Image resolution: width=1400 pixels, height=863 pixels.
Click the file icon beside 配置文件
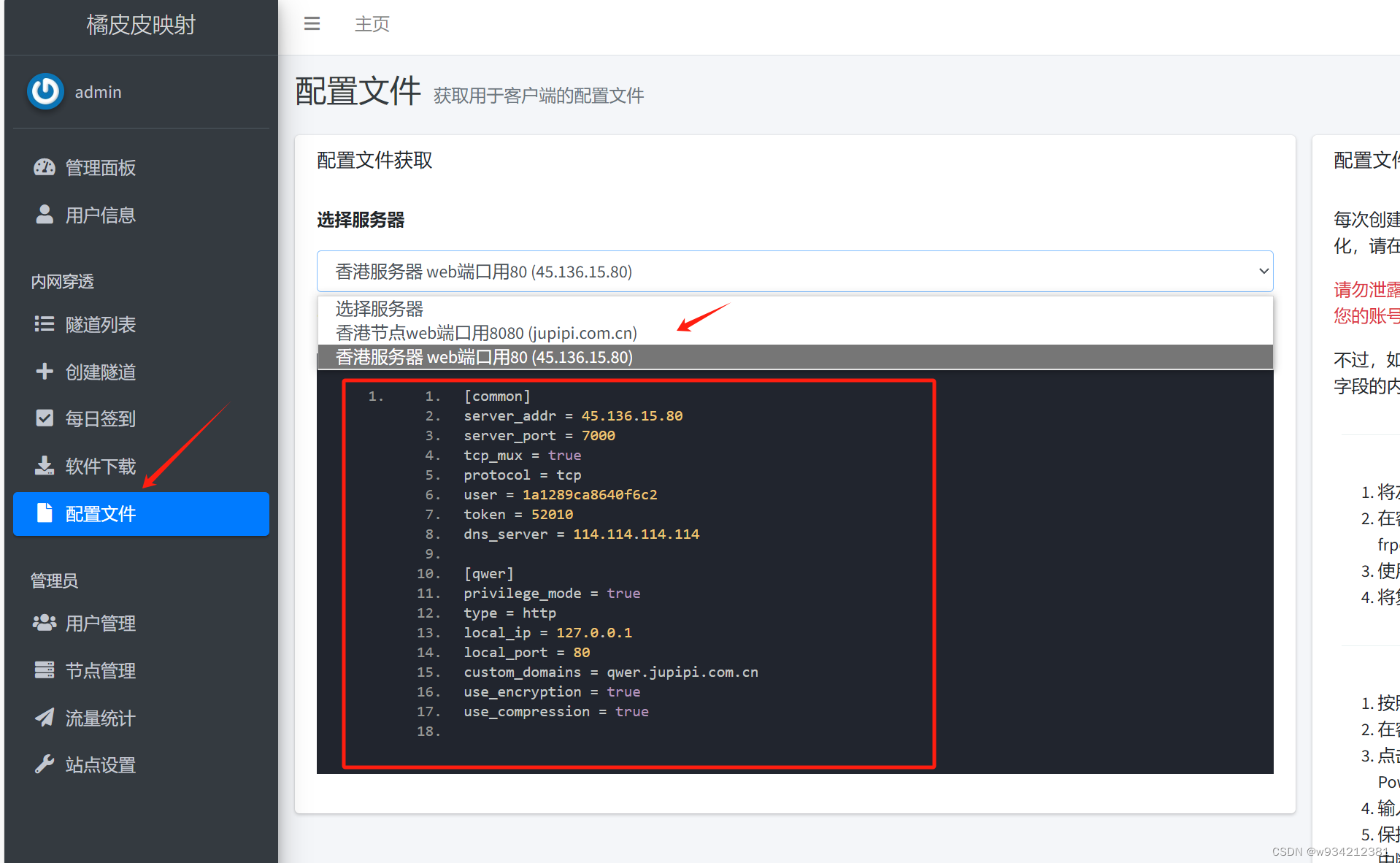(x=45, y=513)
